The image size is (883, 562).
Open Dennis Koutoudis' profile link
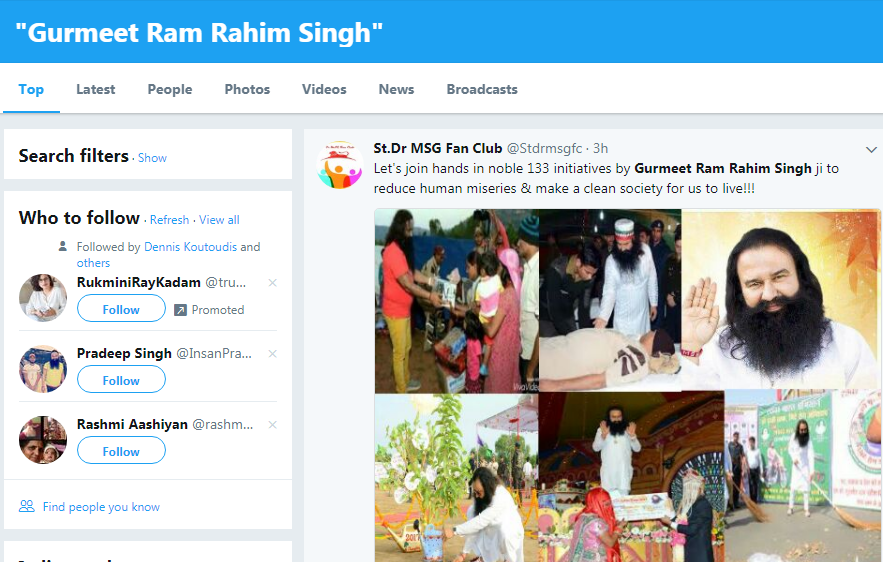(190, 247)
